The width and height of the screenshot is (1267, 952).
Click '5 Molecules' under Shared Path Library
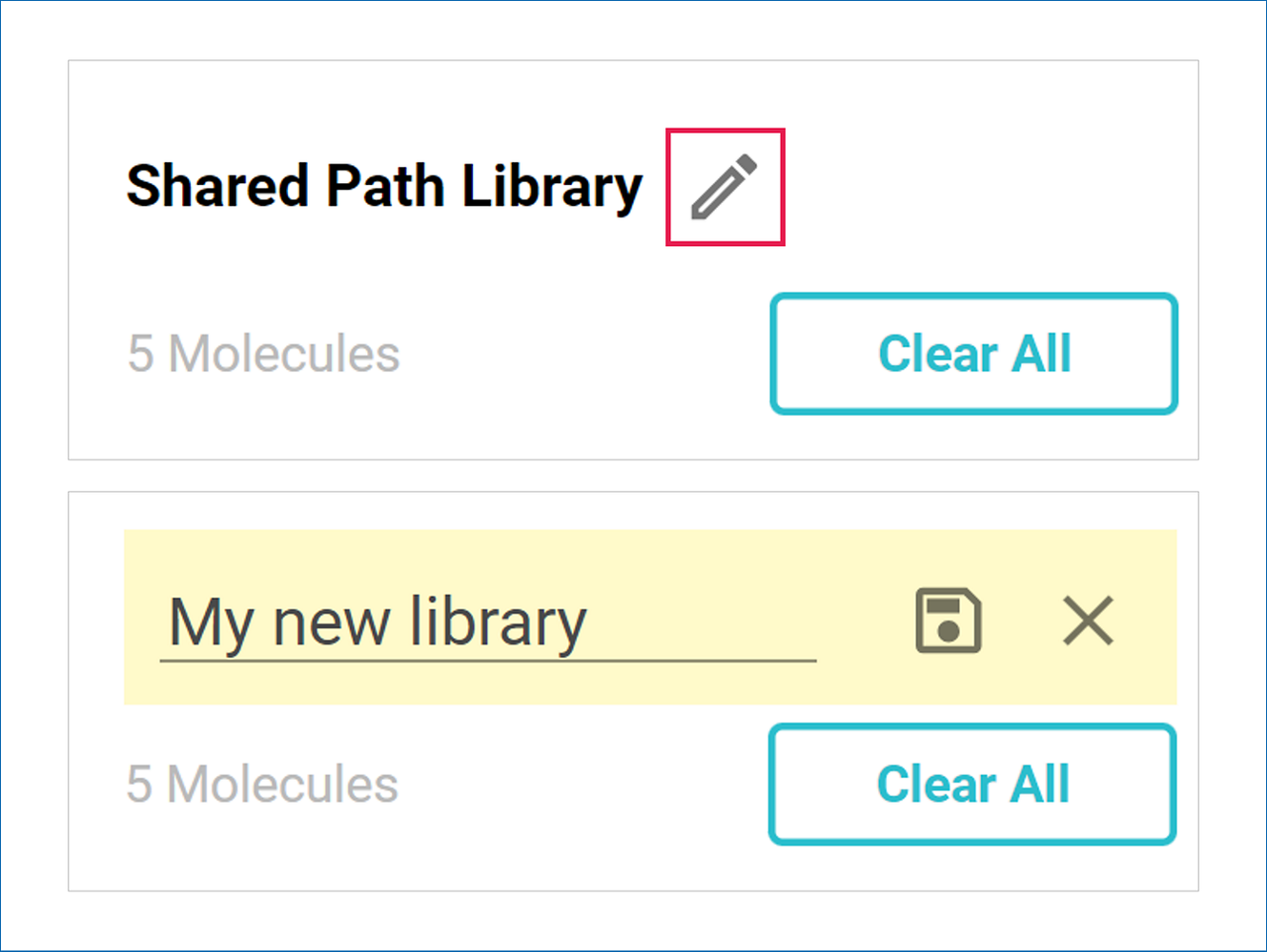tap(263, 353)
